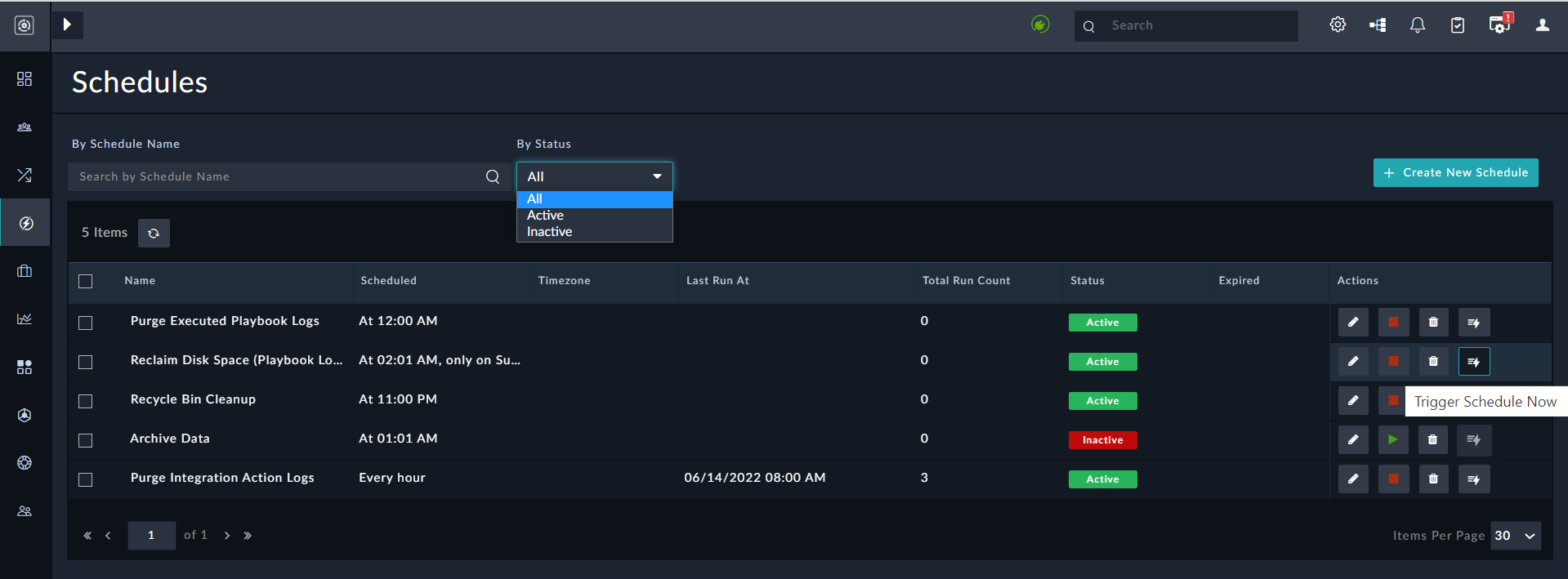Go to the last page
The width and height of the screenshot is (1568, 579).
click(248, 536)
